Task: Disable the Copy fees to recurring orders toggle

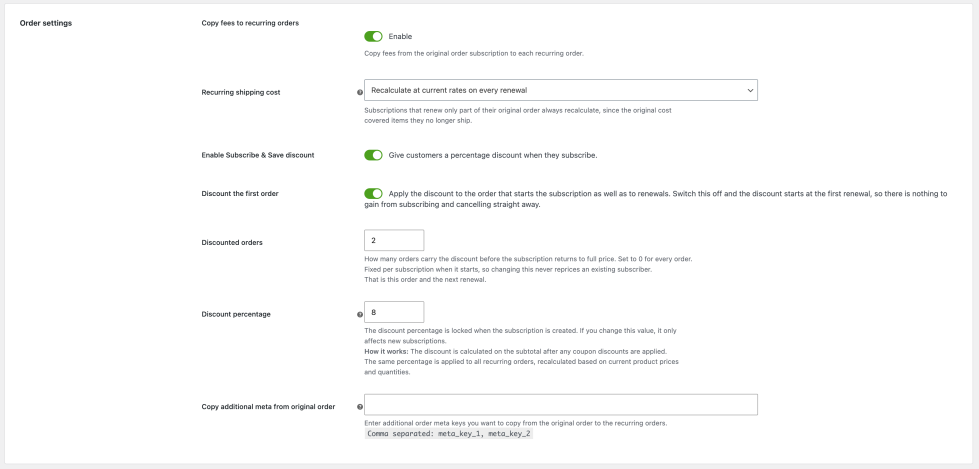Action: coord(373,36)
